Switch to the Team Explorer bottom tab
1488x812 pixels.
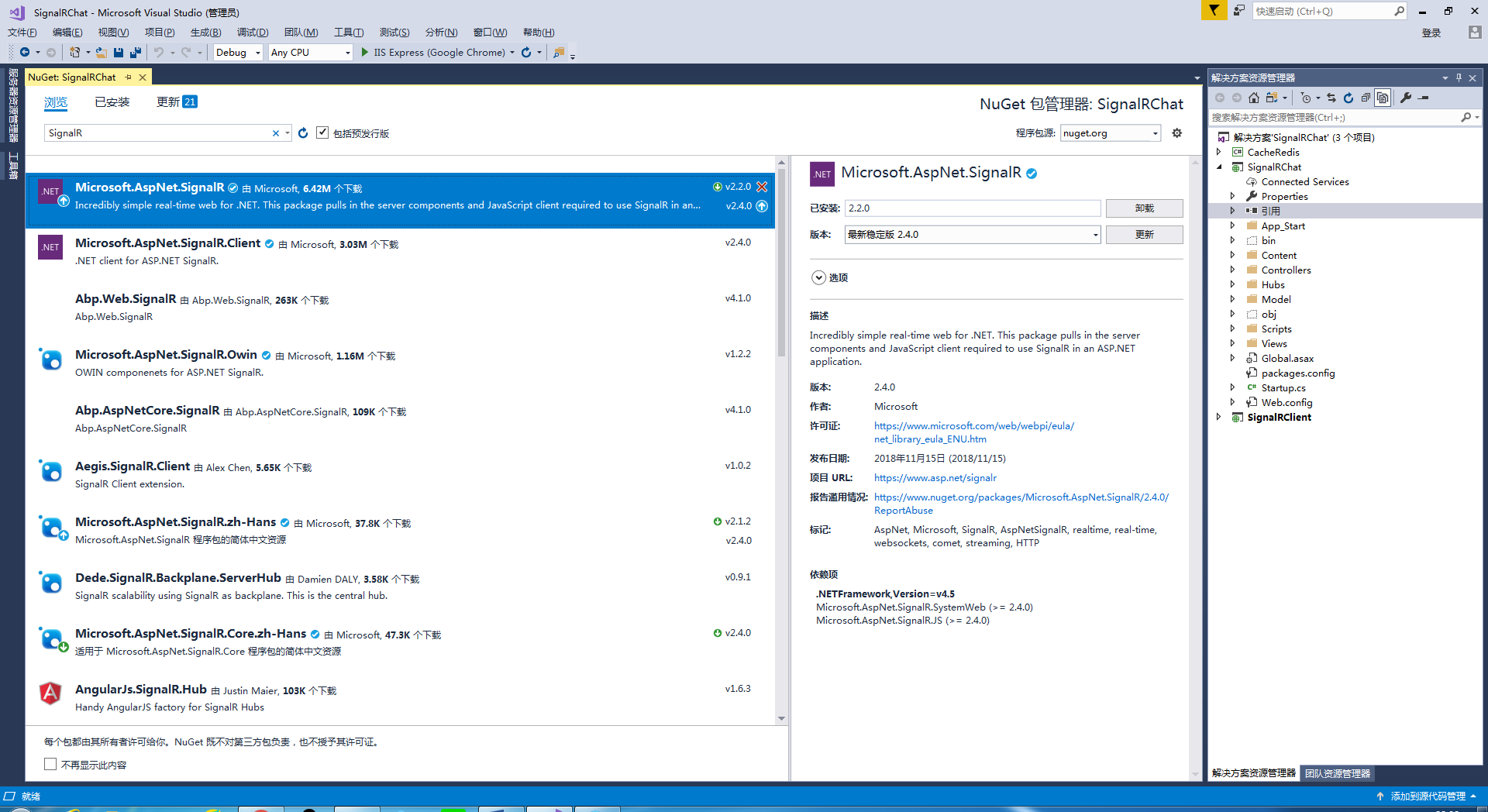[1338, 772]
